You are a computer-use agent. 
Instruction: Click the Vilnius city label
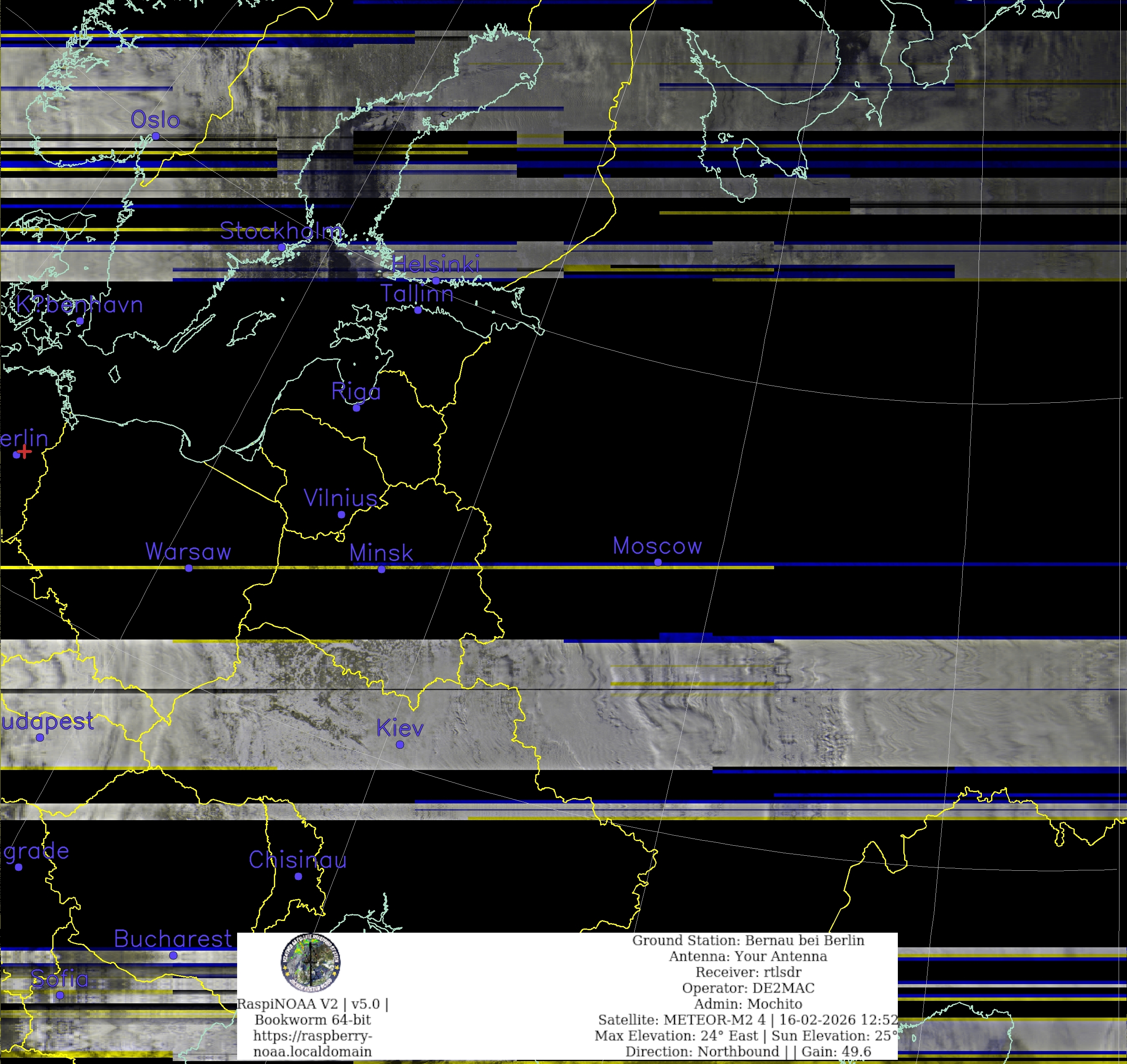pos(340,498)
